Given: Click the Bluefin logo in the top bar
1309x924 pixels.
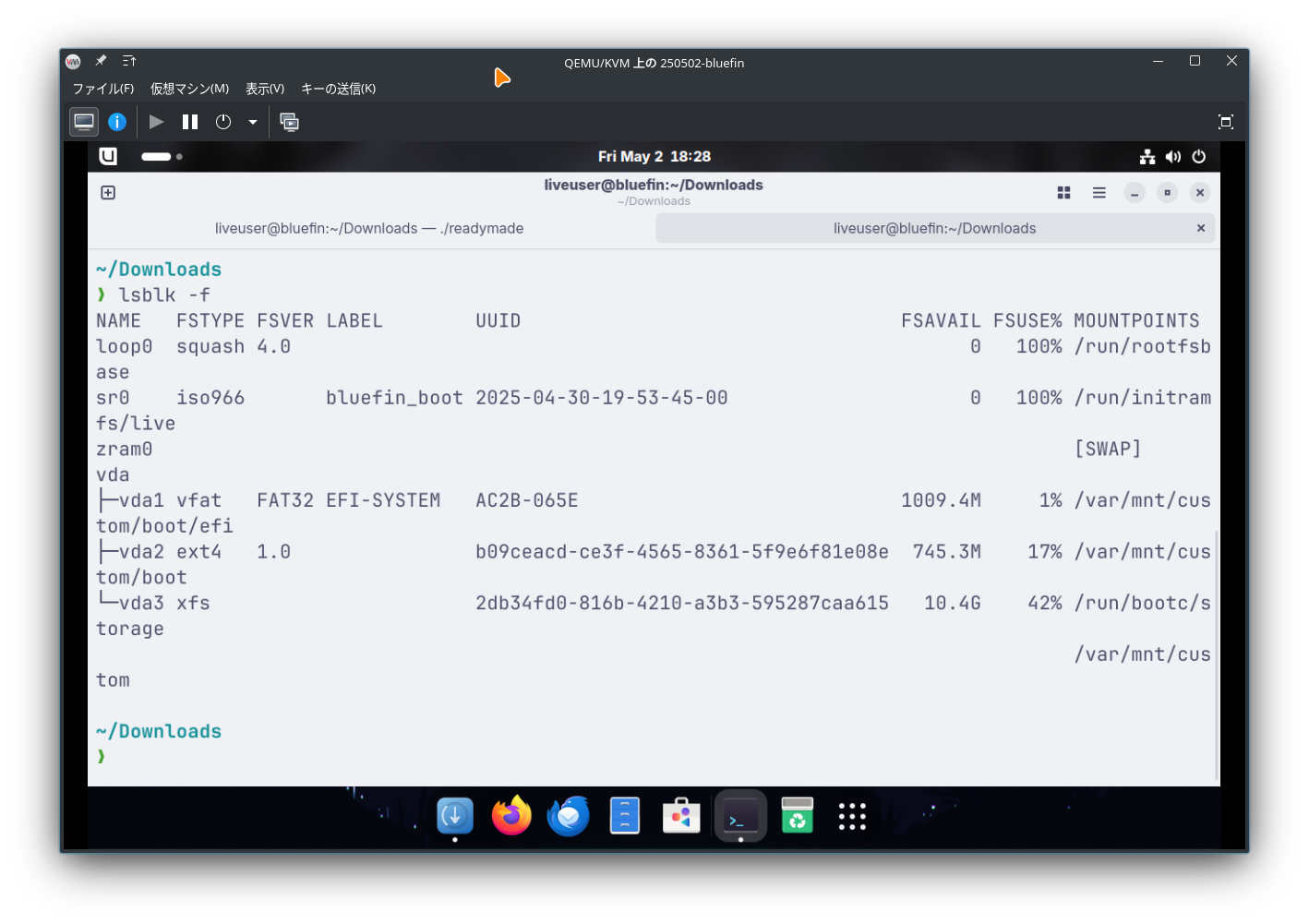Looking at the screenshot, I should click(108, 156).
